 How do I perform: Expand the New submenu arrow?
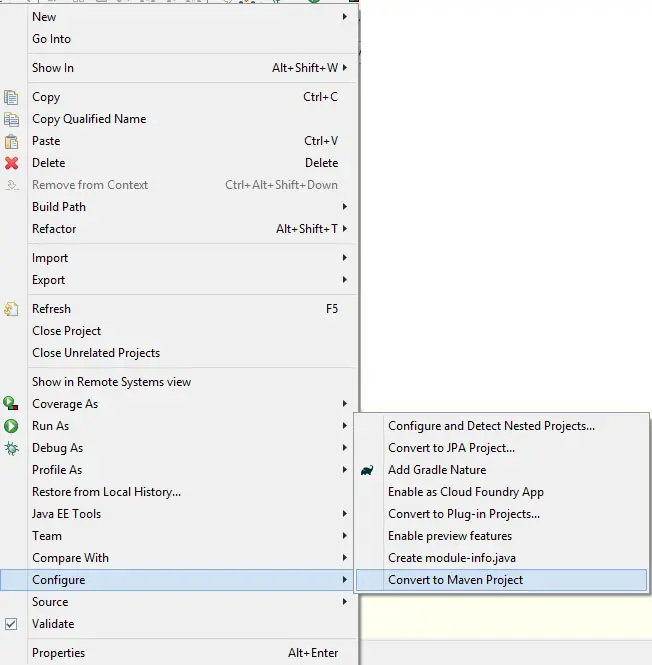coord(345,17)
